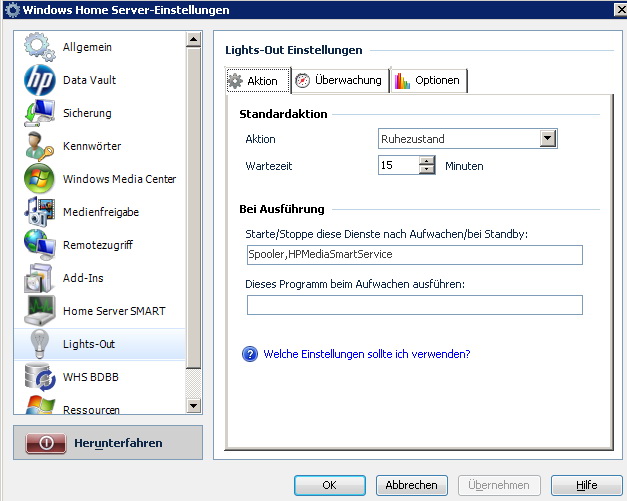
Task: Open Remotezugriff globe and monitor icon
Action: point(39,245)
